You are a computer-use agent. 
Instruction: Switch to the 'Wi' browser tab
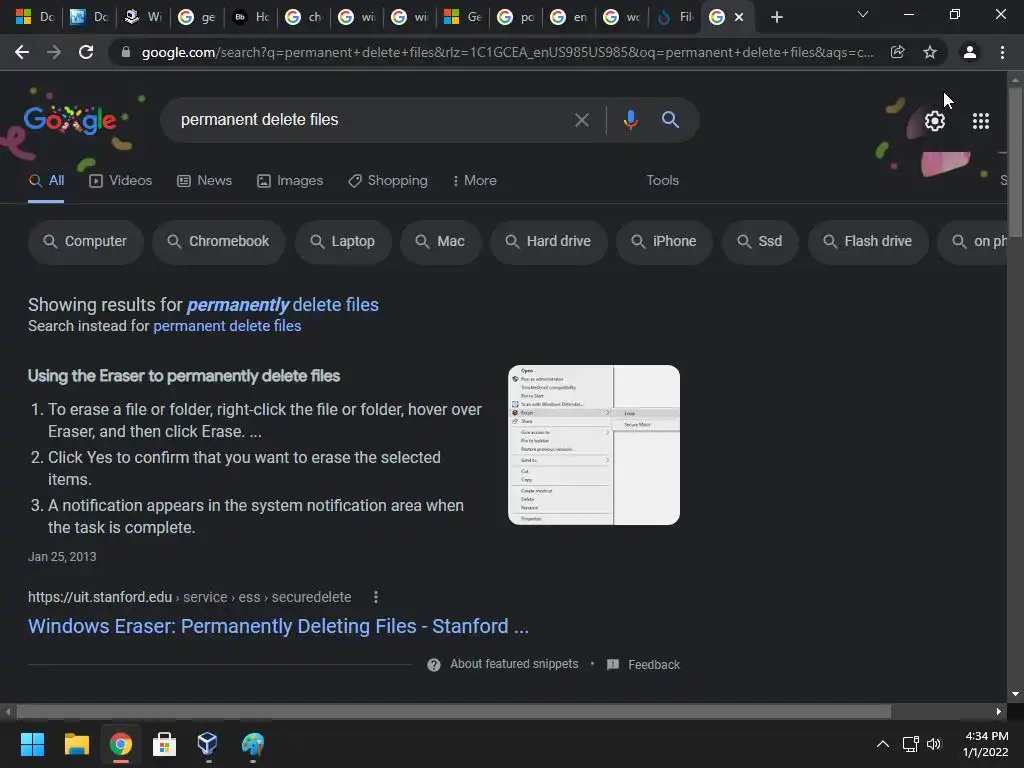pos(143,17)
